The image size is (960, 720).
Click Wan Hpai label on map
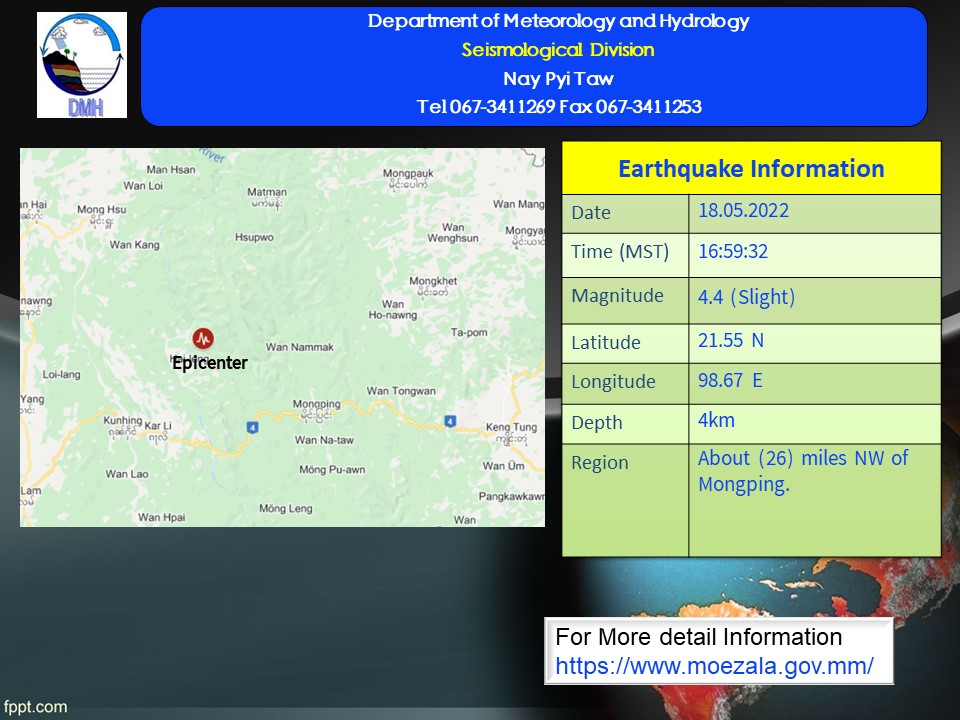161,517
